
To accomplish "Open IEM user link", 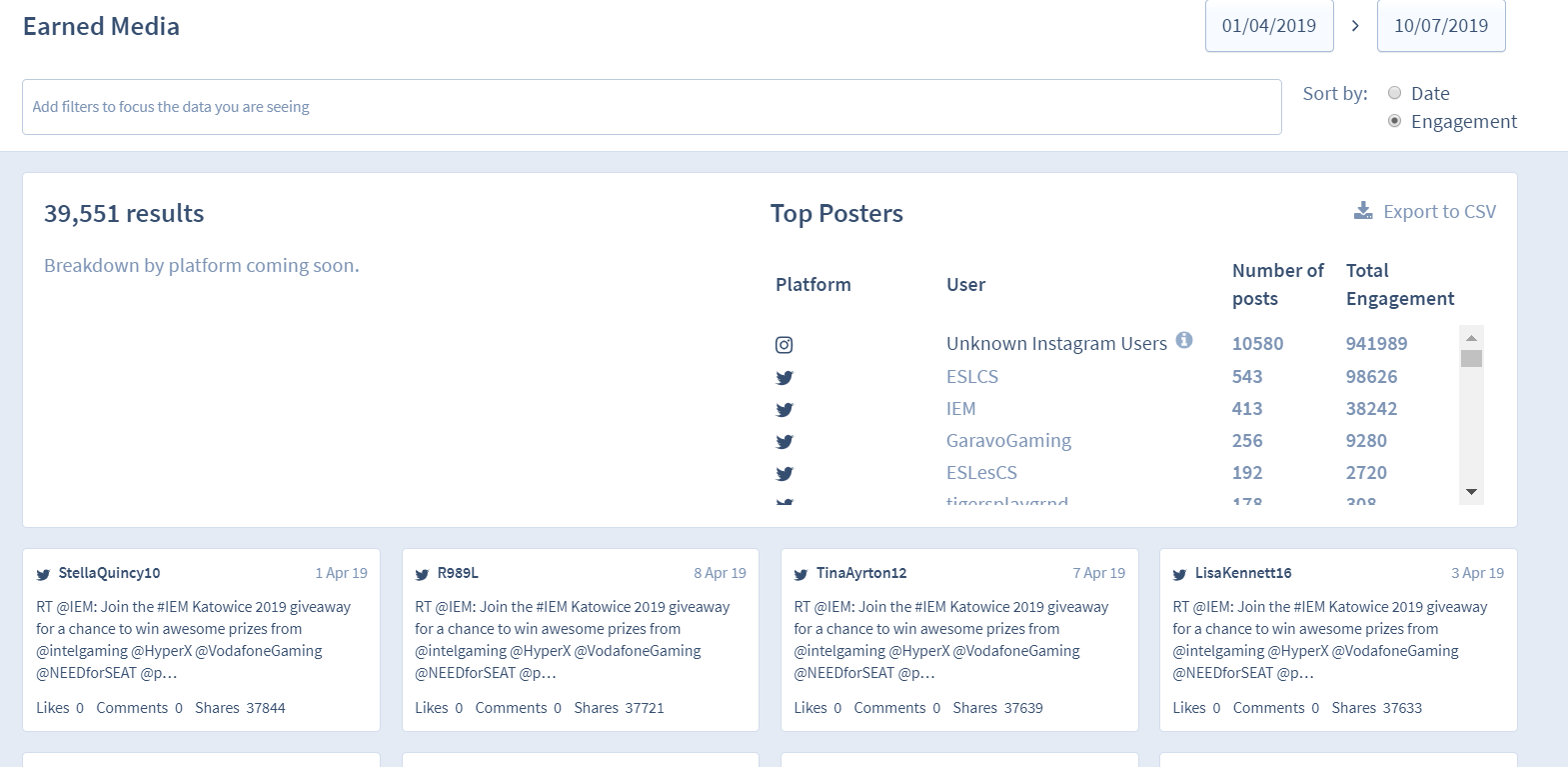I will 960,409.
